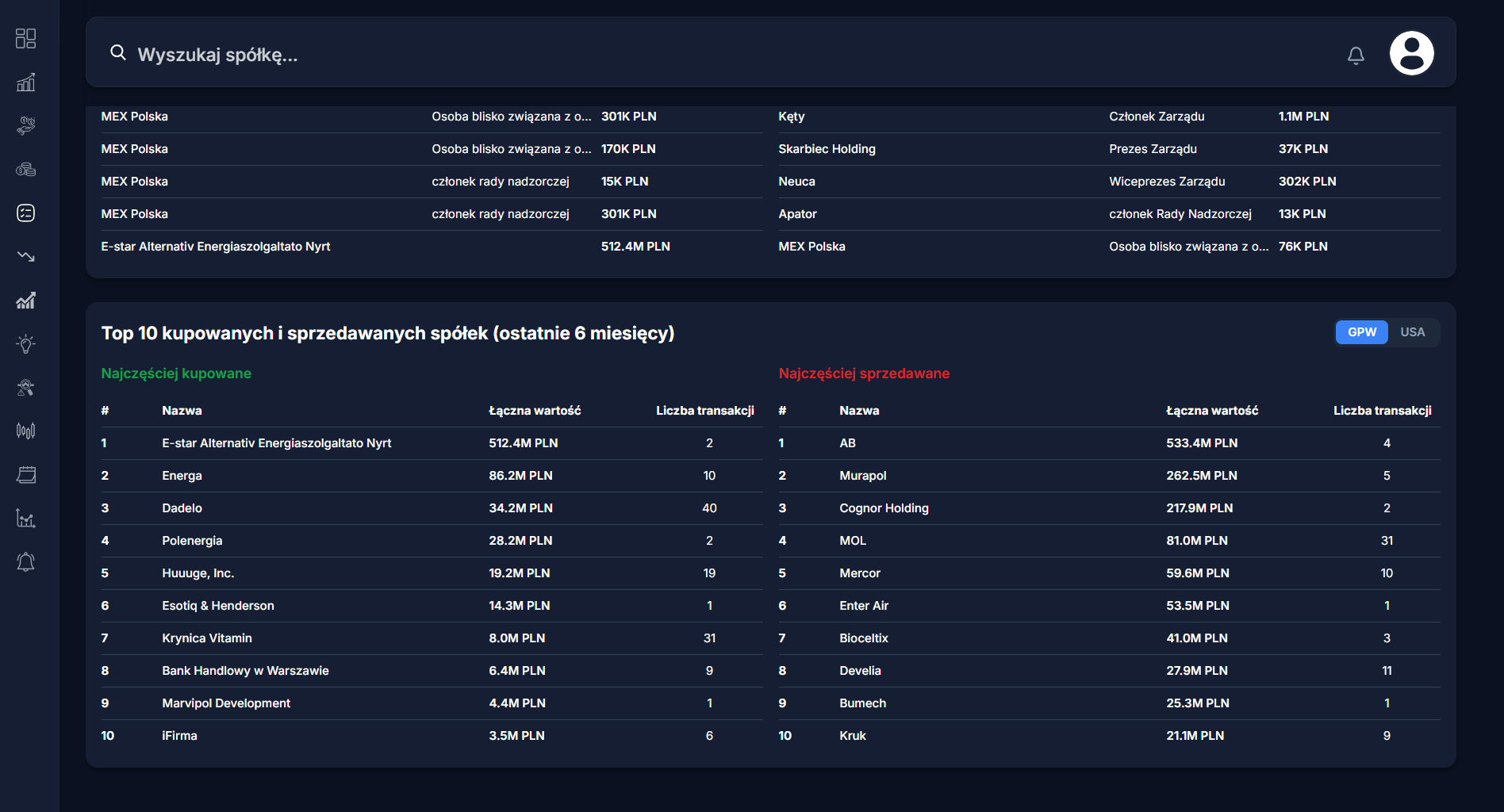The width and height of the screenshot is (1504, 812).
Task: Open Murapol in most sold list
Action: [x=862, y=476]
